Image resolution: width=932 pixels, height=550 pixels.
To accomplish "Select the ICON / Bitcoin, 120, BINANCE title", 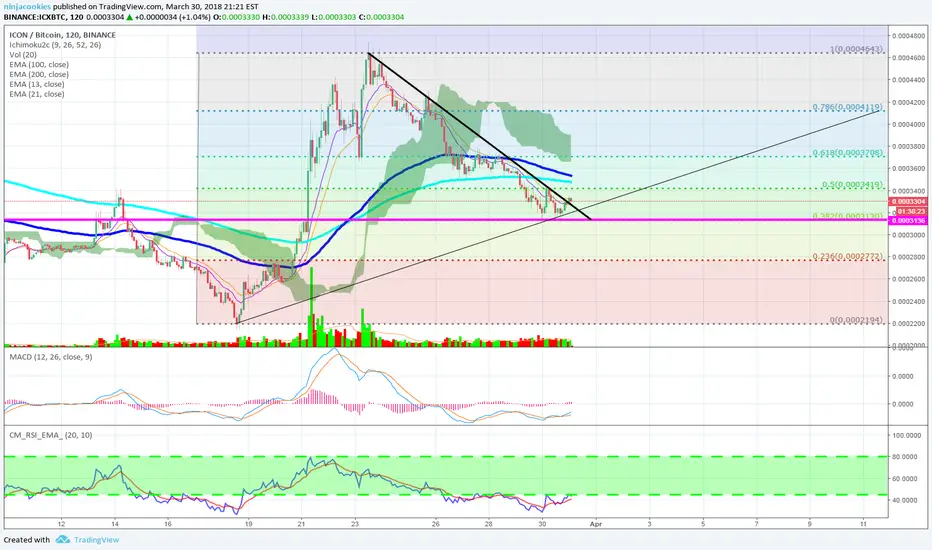I will 62,35.
